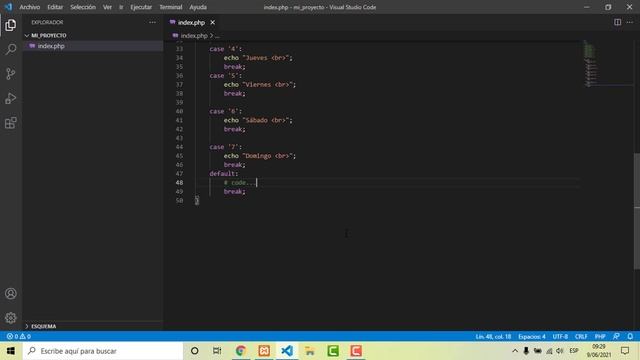Screen dimensions: 640x360
Task: Click breadcrumb ellipsis after index.php
Action: click(x=217, y=36)
